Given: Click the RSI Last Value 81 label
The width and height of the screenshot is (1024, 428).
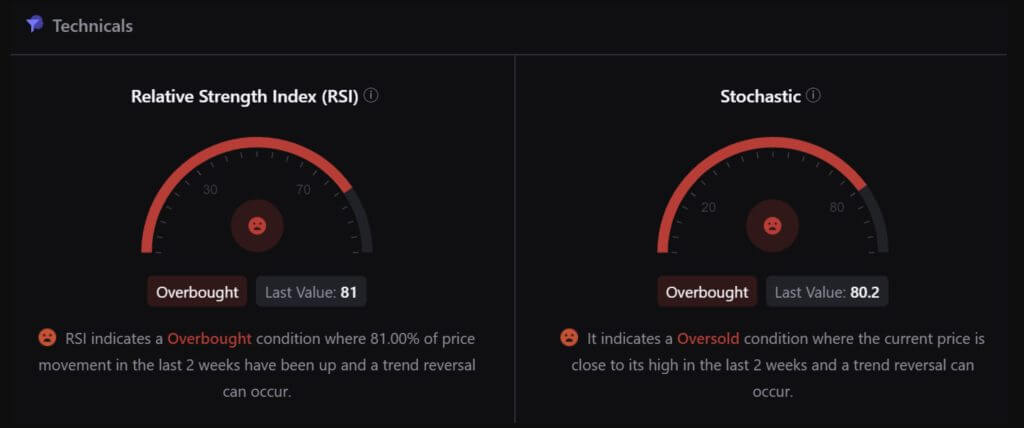Looking at the screenshot, I should click(311, 291).
